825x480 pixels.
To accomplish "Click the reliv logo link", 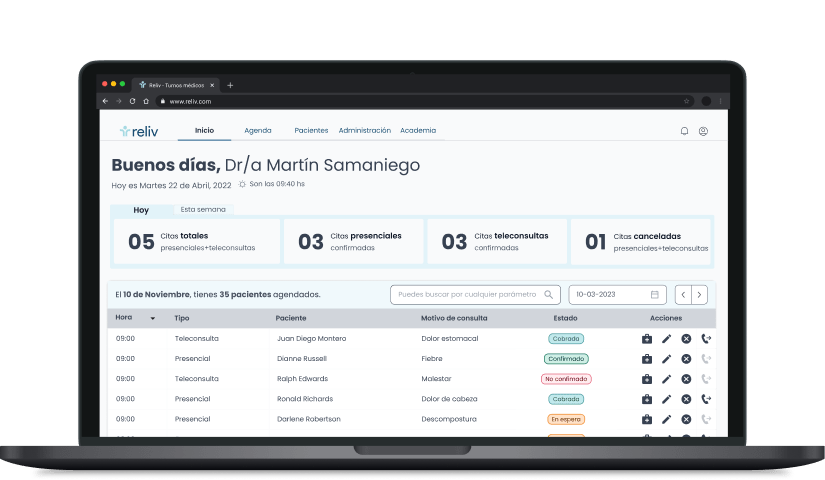I will [x=139, y=131].
